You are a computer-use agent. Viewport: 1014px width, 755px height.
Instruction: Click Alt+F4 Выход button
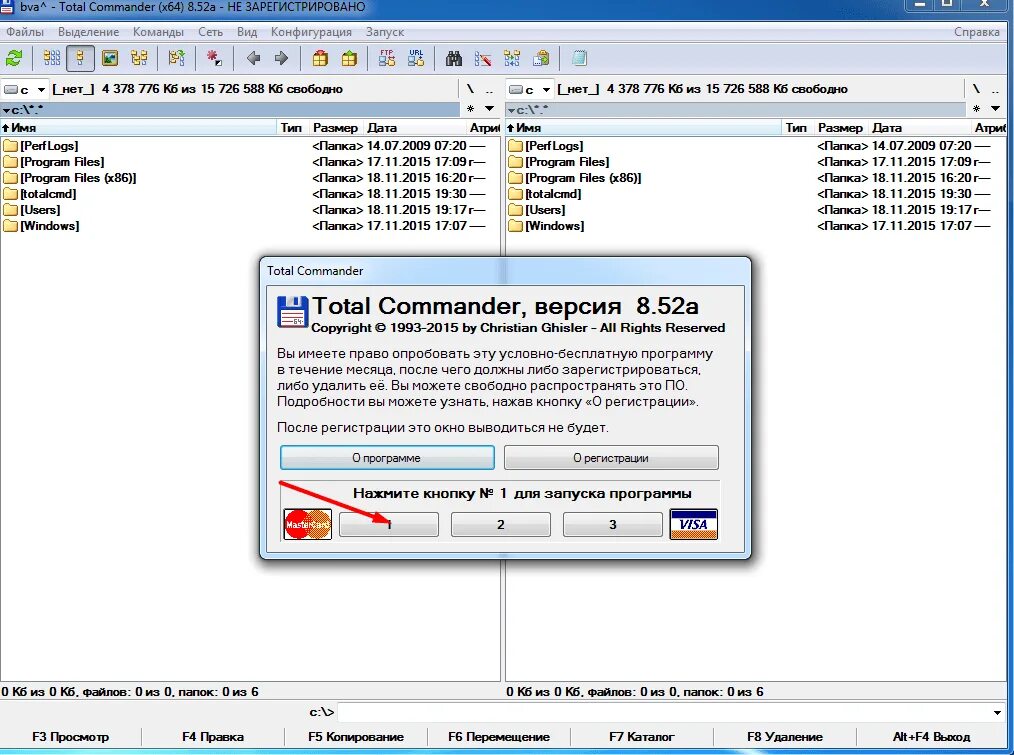pyautogui.click(x=931, y=737)
